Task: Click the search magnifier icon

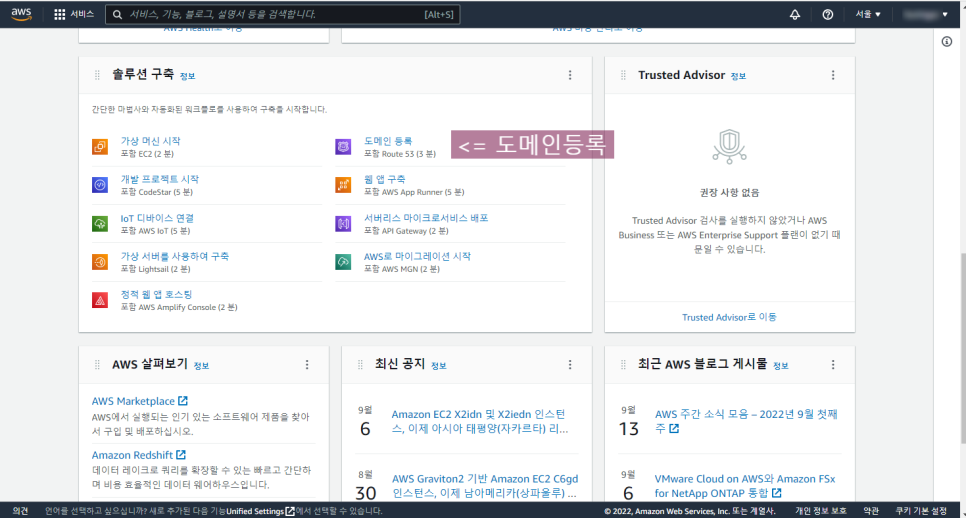Action: click(118, 14)
